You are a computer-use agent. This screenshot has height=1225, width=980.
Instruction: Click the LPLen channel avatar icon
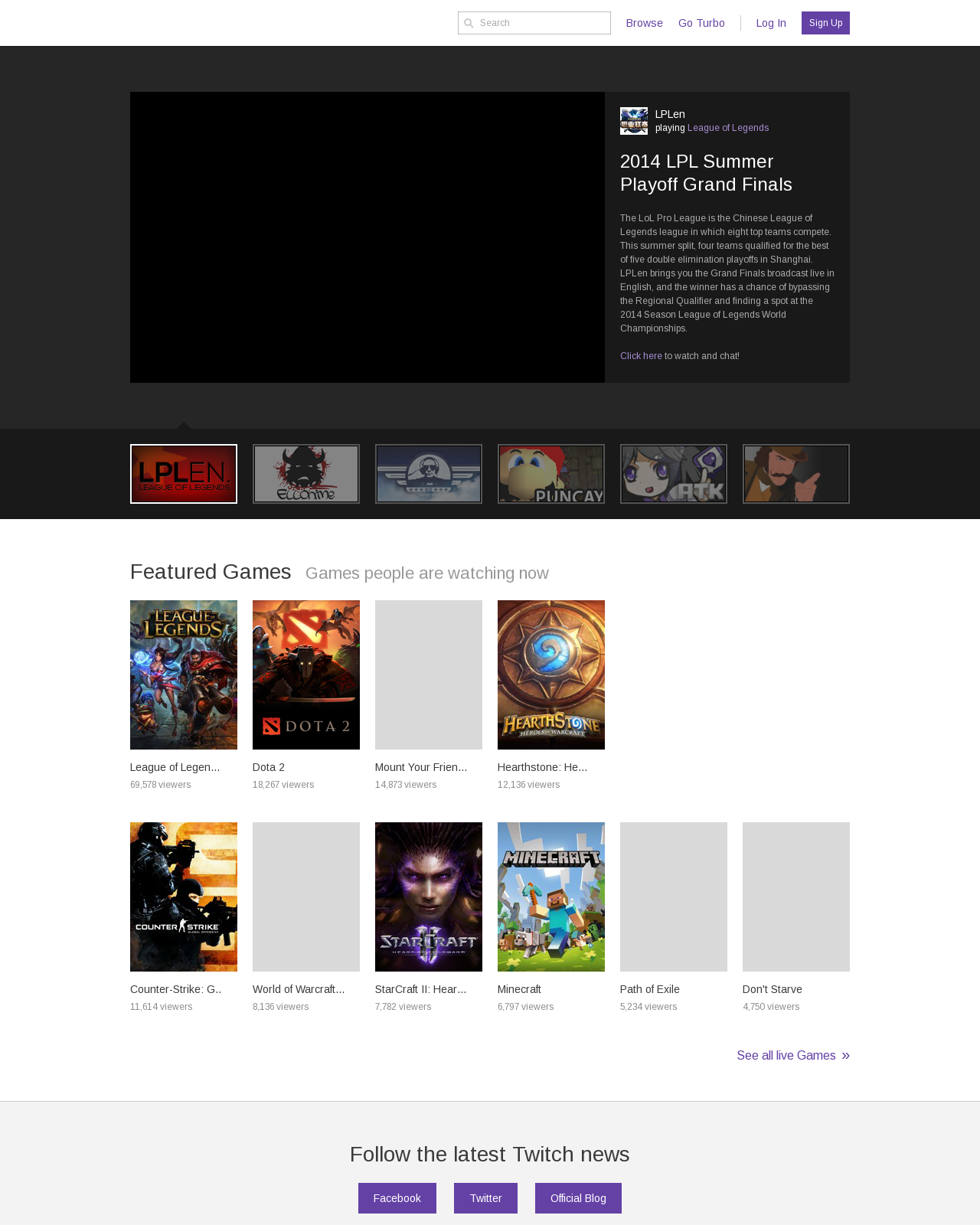(634, 121)
